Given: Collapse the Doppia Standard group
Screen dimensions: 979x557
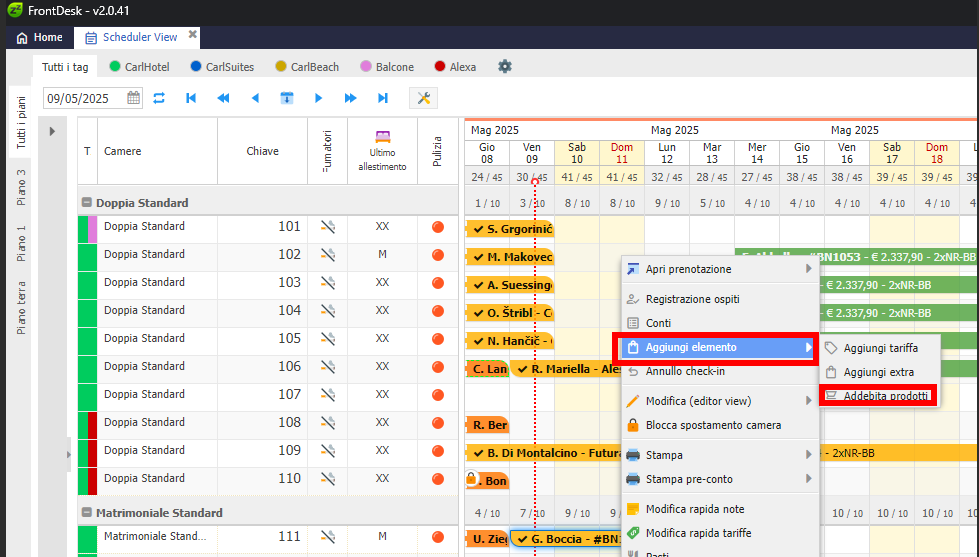Looking at the screenshot, I should (87, 202).
